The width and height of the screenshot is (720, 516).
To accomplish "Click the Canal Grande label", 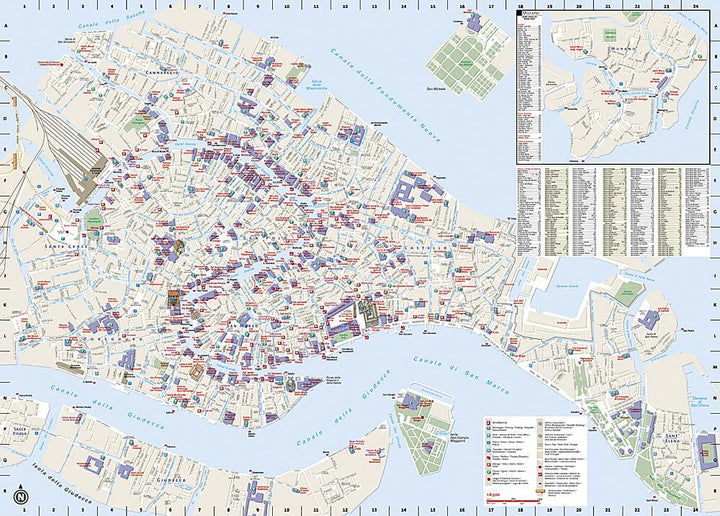I will [185, 144].
